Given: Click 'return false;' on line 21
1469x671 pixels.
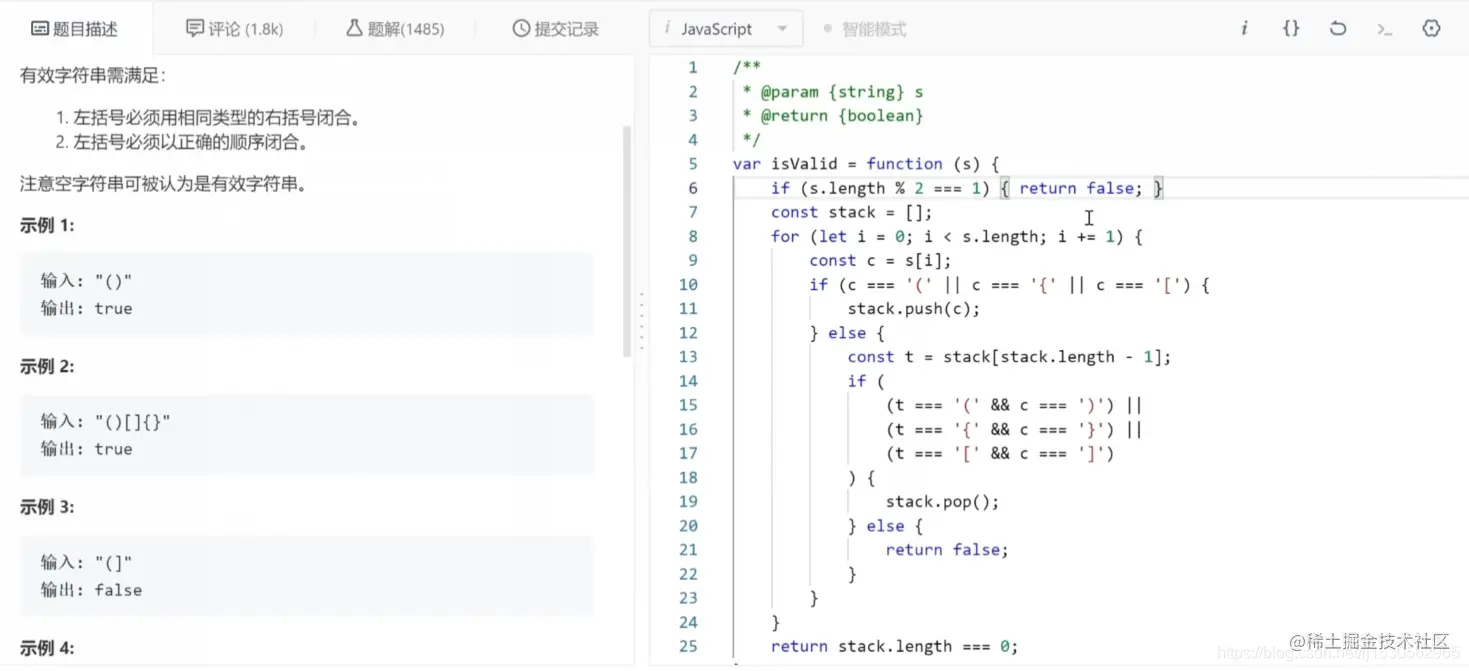Looking at the screenshot, I should tap(947, 550).
